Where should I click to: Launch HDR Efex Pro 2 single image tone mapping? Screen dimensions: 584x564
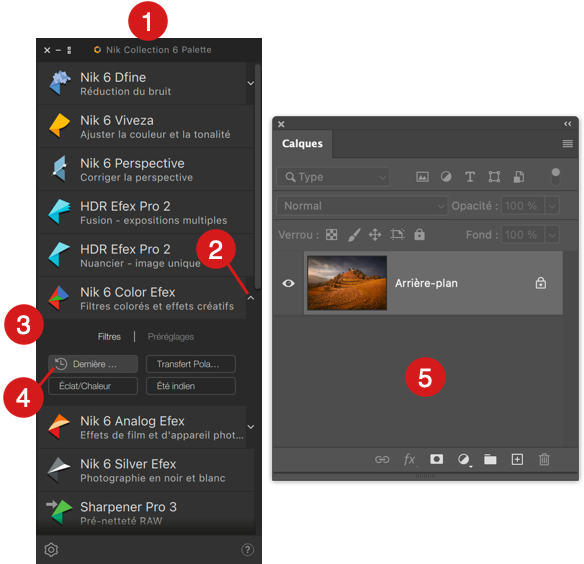pyautogui.click(x=146, y=255)
